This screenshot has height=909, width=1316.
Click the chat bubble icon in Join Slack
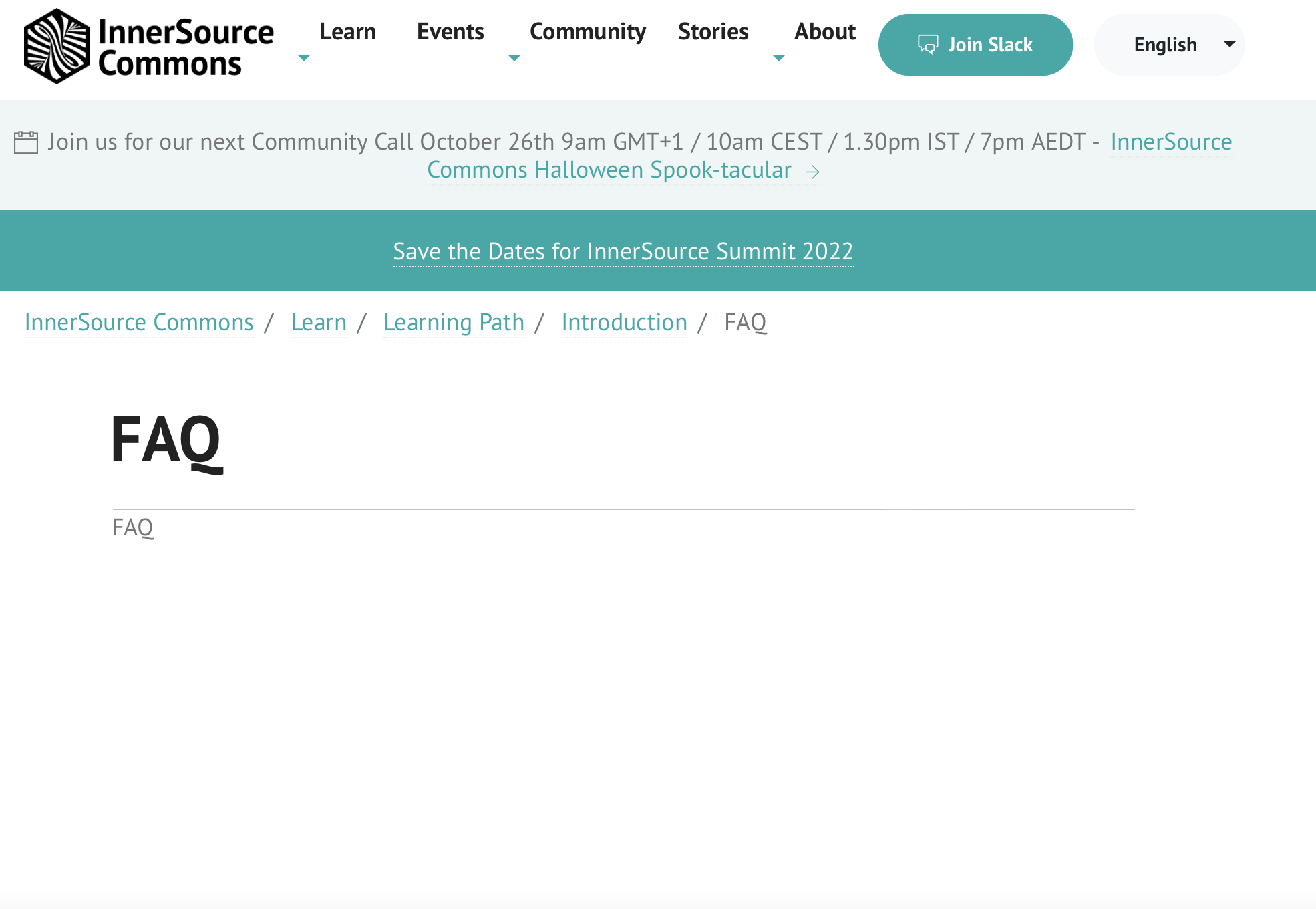(928, 45)
